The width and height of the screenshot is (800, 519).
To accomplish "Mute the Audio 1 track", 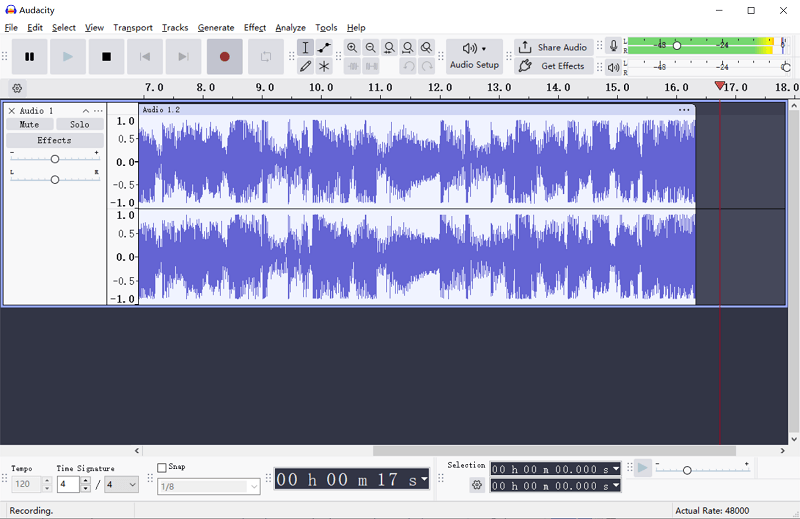I will click(x=29, y=125).
